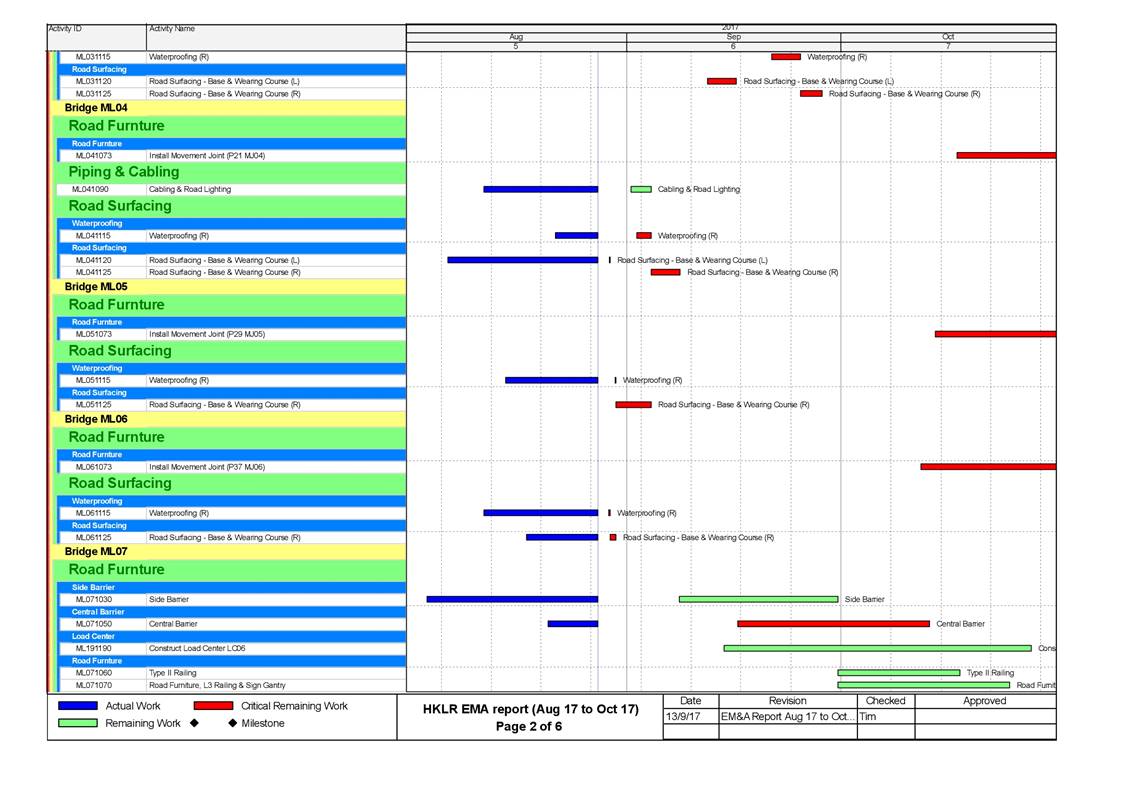
Task: Click activity ID ML071030
Action: [93, 599]
